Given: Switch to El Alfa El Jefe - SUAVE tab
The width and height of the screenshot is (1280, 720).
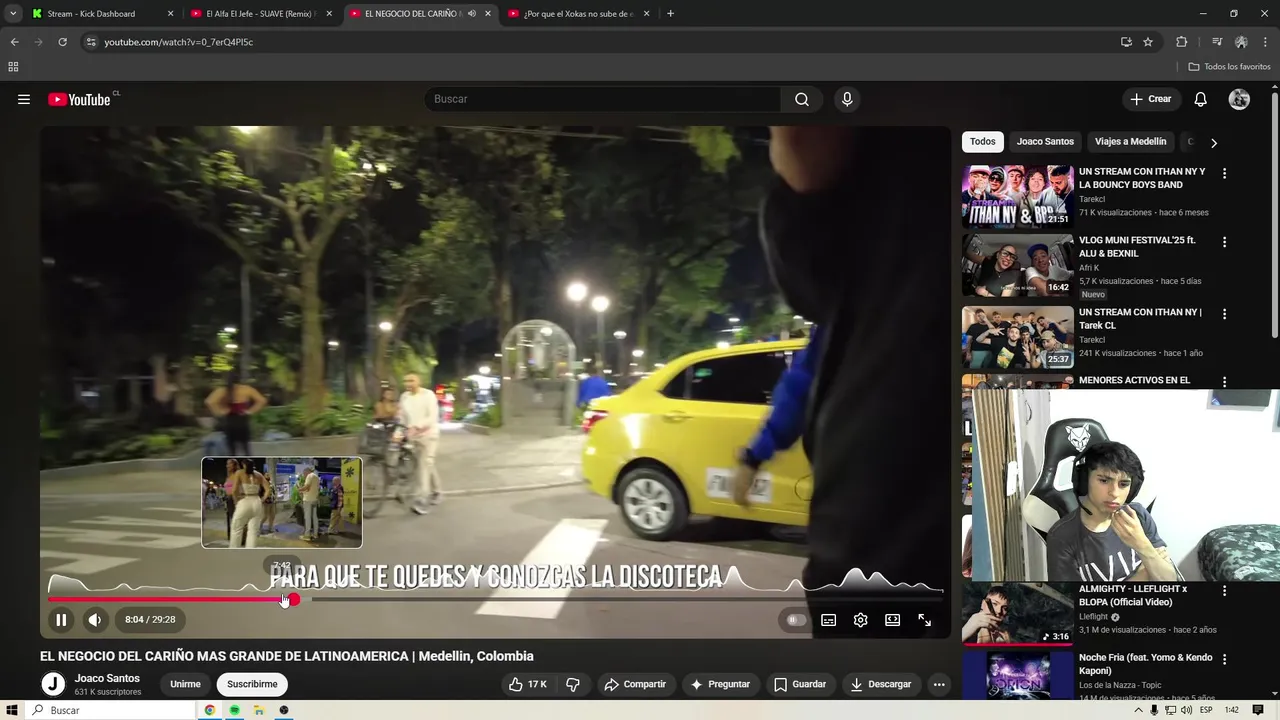Looking at the screenshot, I should 260,14.
